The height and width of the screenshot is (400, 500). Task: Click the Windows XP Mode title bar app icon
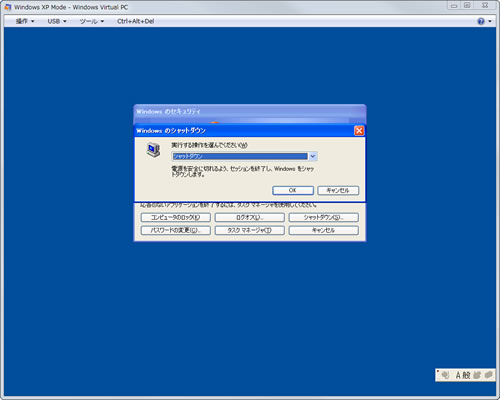point(8,7)
